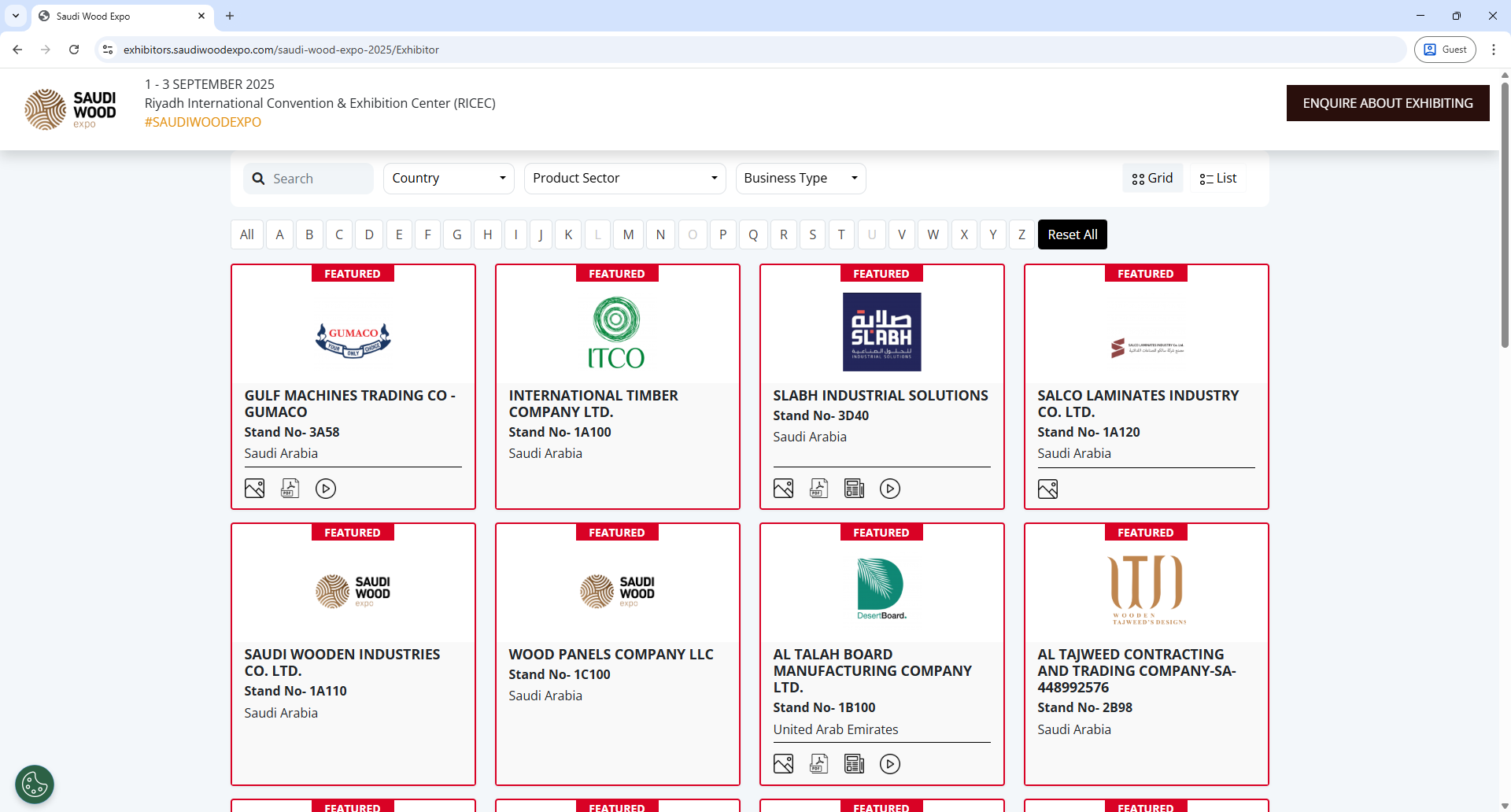The width and height of the screenshot is (1511, 812).
Task: Click the Reset All button
Action: (x=1072, y=234)
